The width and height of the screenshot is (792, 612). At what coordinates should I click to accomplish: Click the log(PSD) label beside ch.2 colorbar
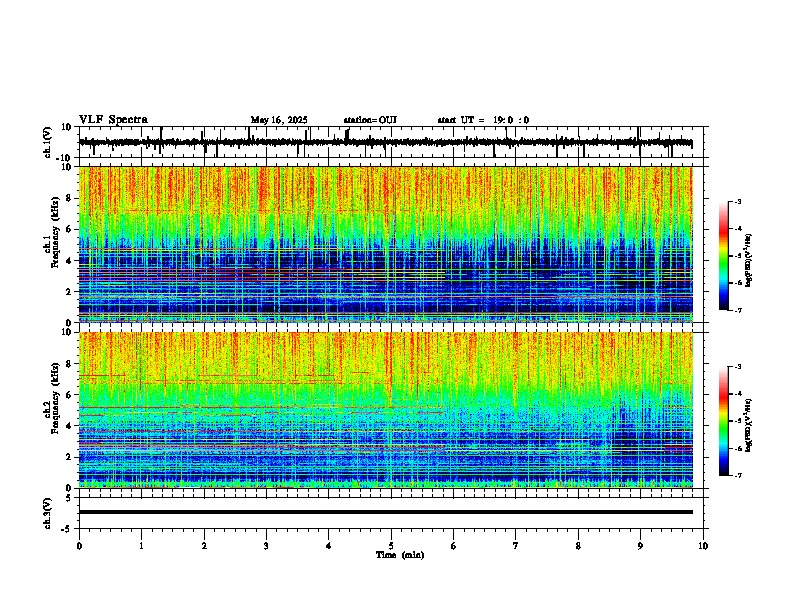click(749, 425)
